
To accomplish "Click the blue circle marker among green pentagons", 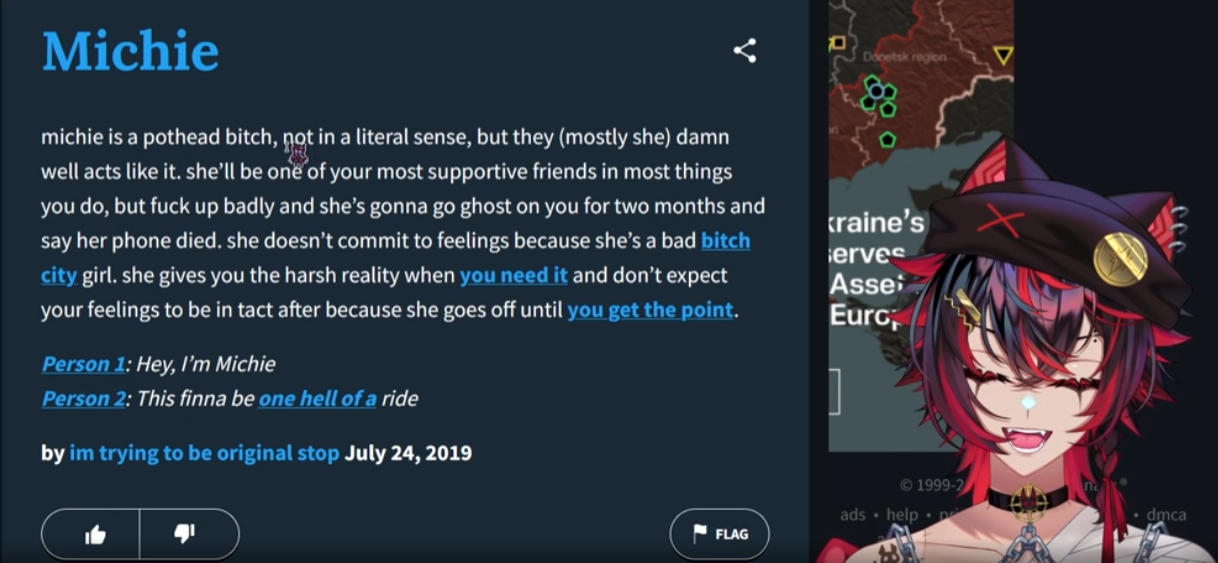I will point(877,92).
